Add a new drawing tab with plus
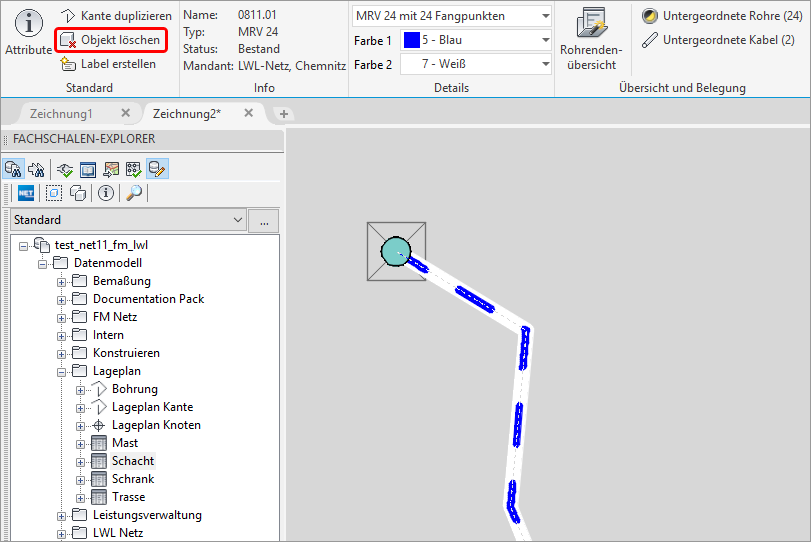Viewport: 811px width, 542px height. tap(284, 114)
